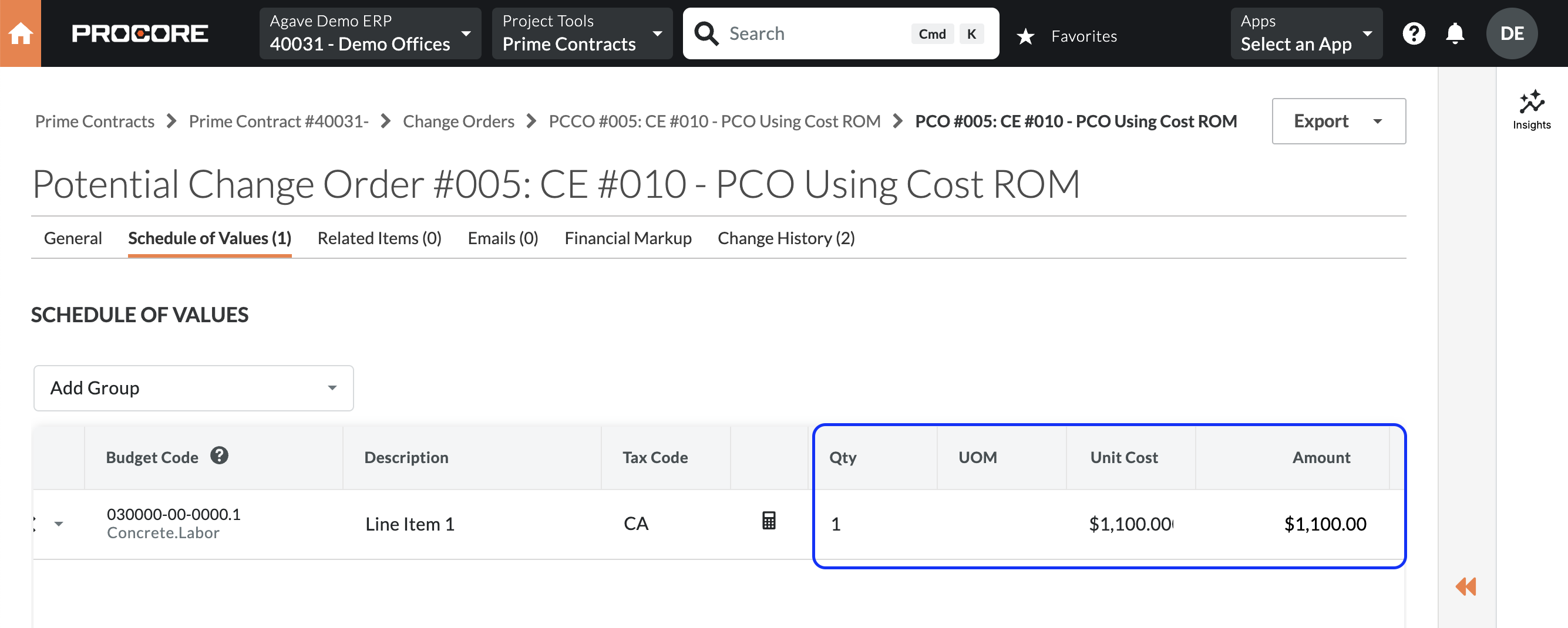This screenshot has width=1568, height=628.
Task: Open the Change History (2) tab
Action: tap(786, 238)
